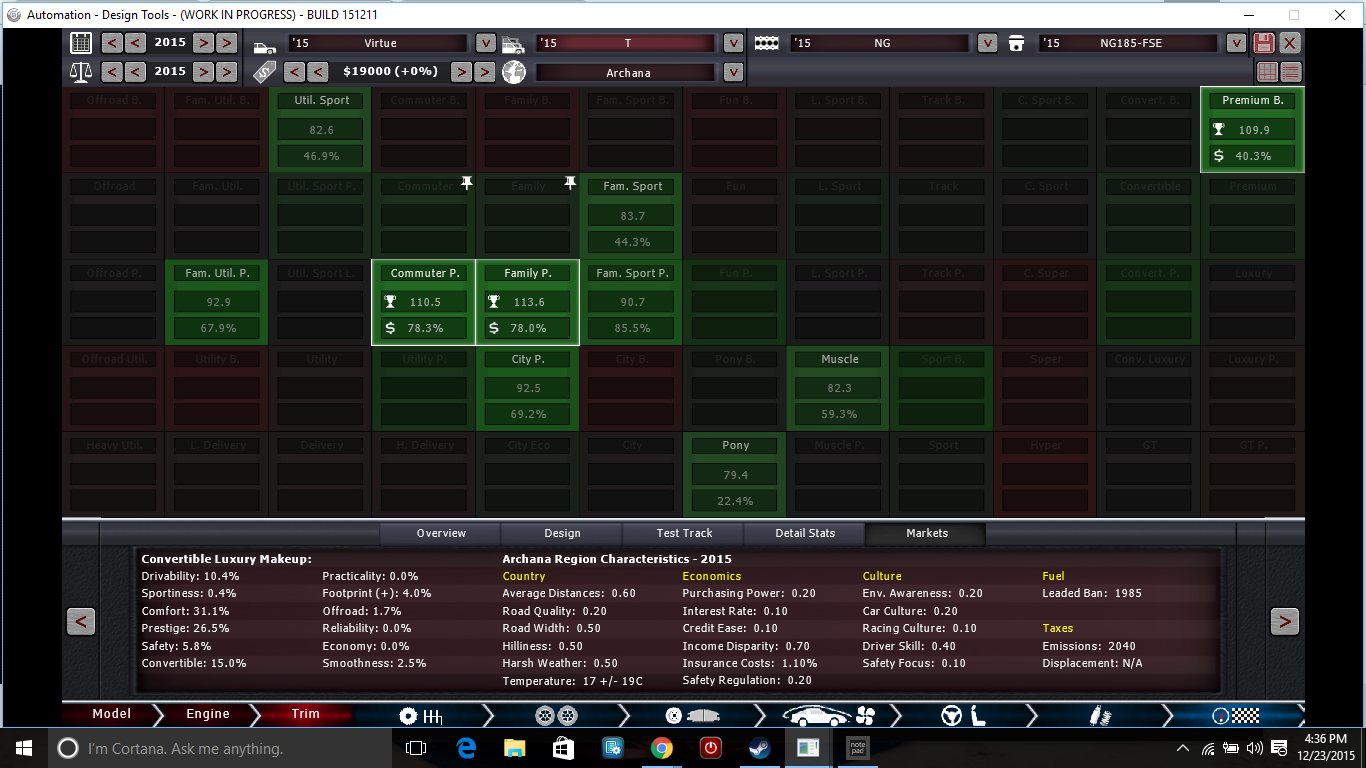Select the Fam. Sport P. market tile
The width and height of the screenshot is (1366, 768).
633,302
